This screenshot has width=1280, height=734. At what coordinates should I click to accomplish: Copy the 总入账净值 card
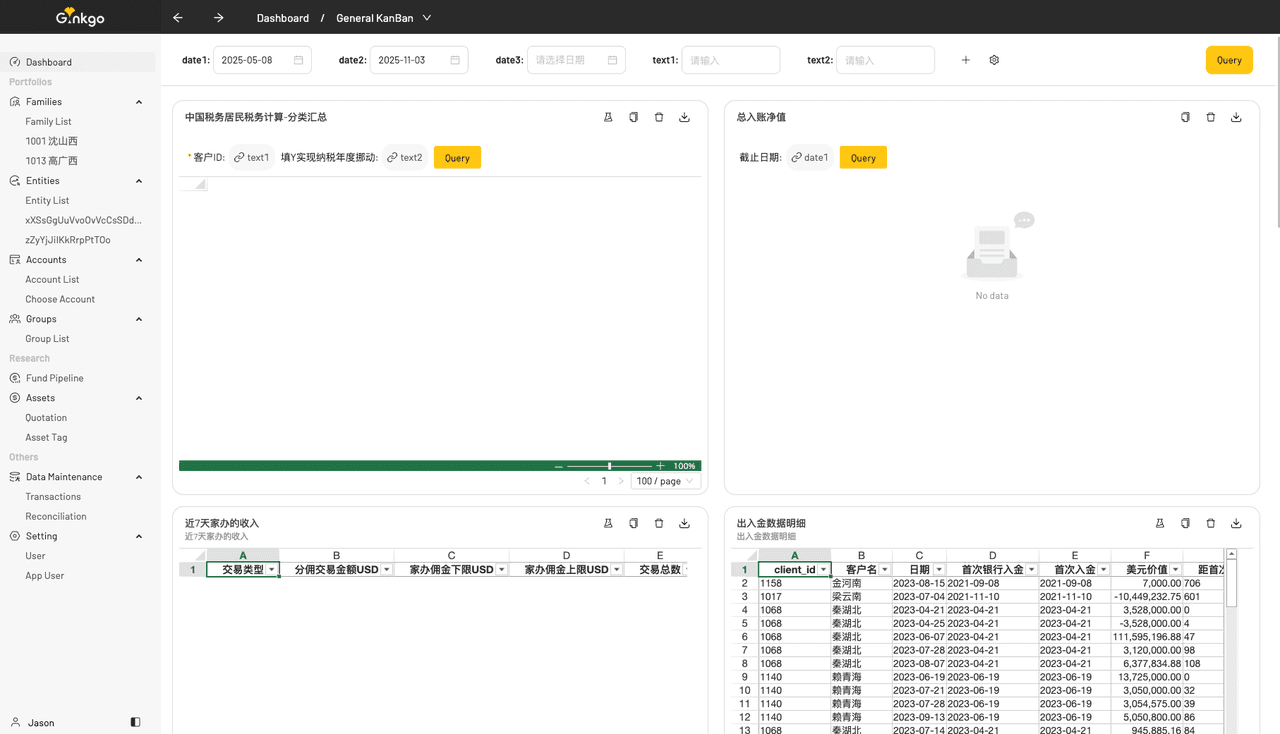click(x=1185, y=117)
